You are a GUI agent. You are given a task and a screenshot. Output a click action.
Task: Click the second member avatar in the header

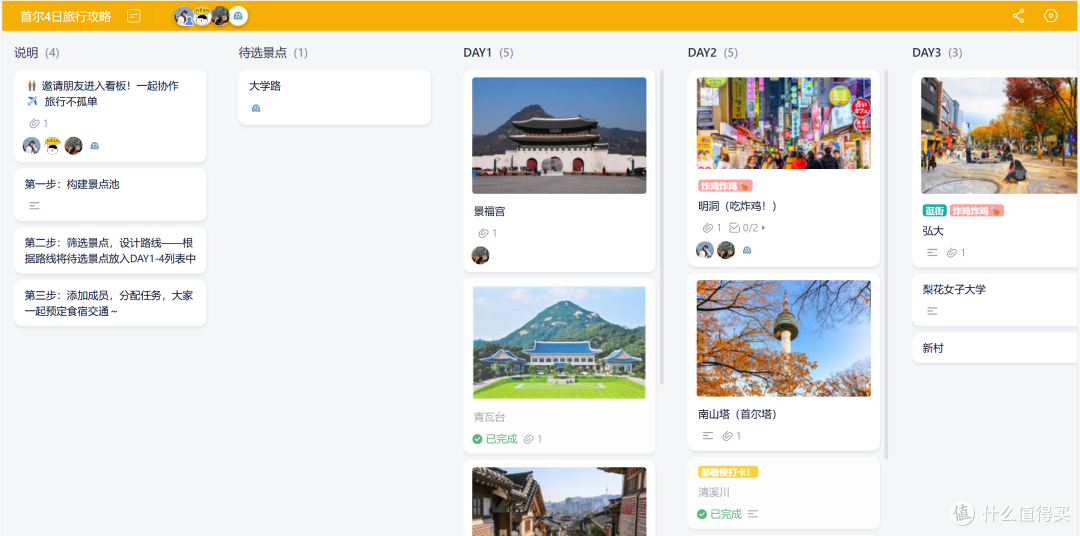click(201, 16)
